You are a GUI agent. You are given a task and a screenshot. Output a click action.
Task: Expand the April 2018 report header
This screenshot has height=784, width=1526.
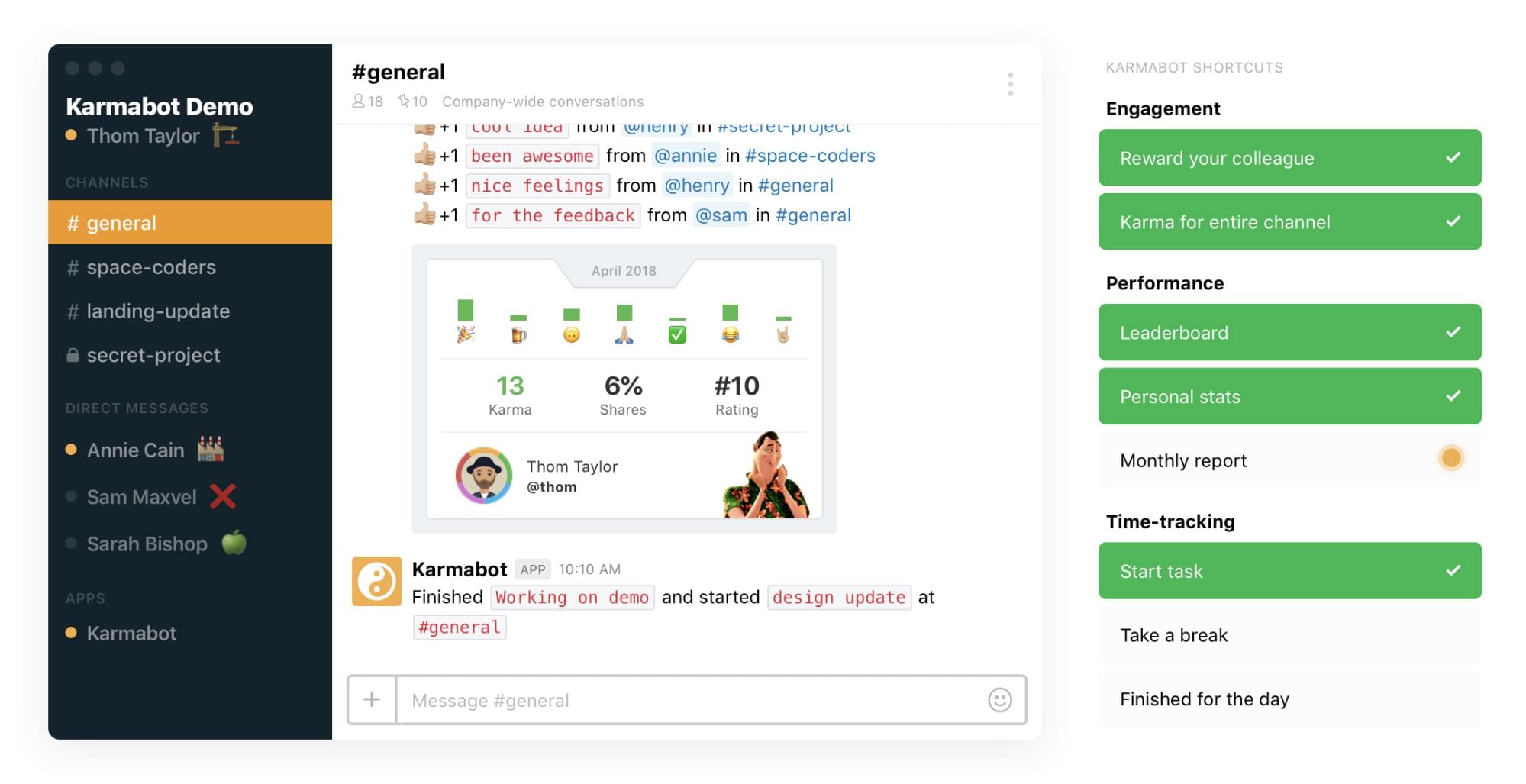(623, 270)
